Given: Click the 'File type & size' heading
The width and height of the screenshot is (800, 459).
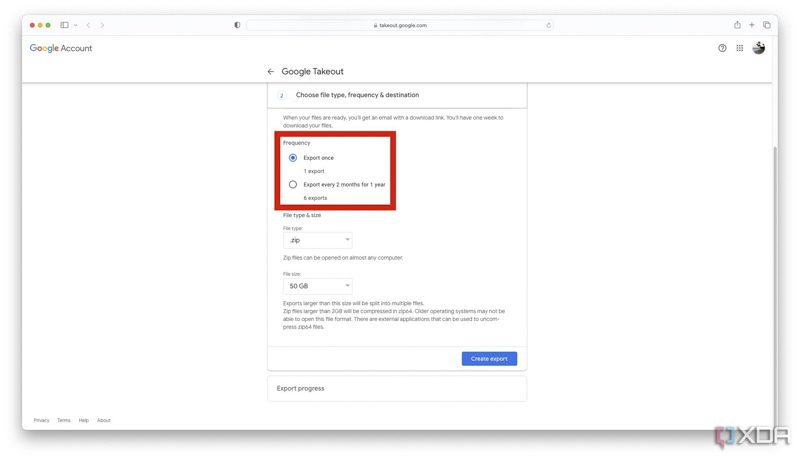Looking at the screenshot, I should (x=302, y=215).
